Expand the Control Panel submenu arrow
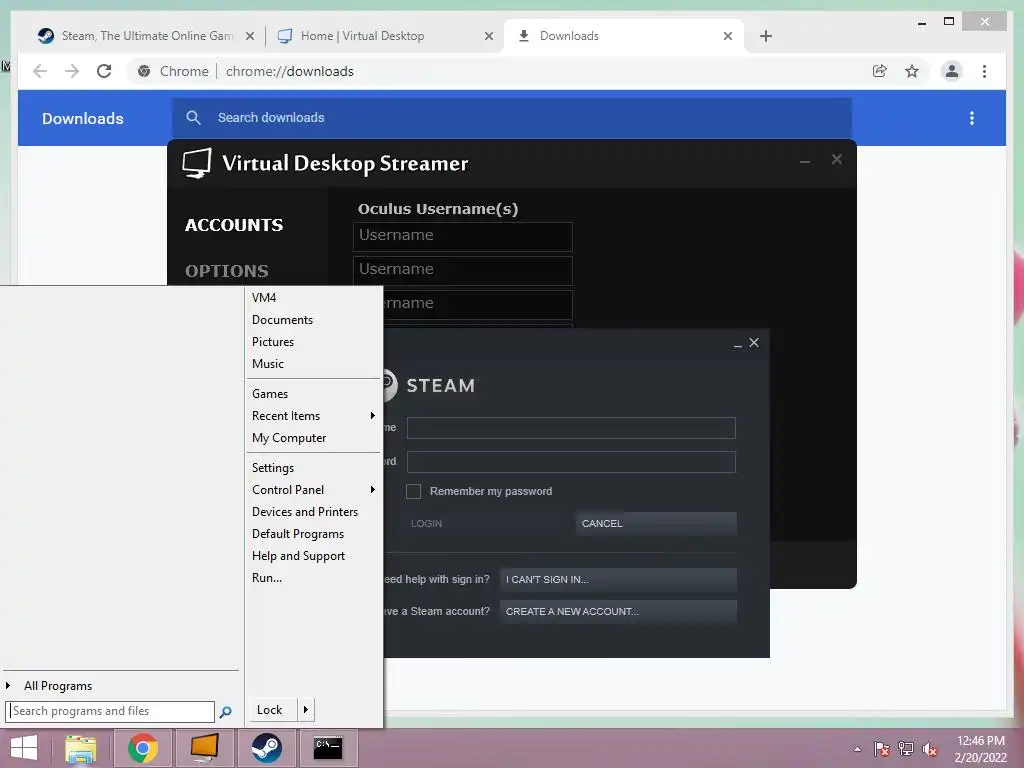Screen dimensions: 1024x768 click(x=372, y=490)
